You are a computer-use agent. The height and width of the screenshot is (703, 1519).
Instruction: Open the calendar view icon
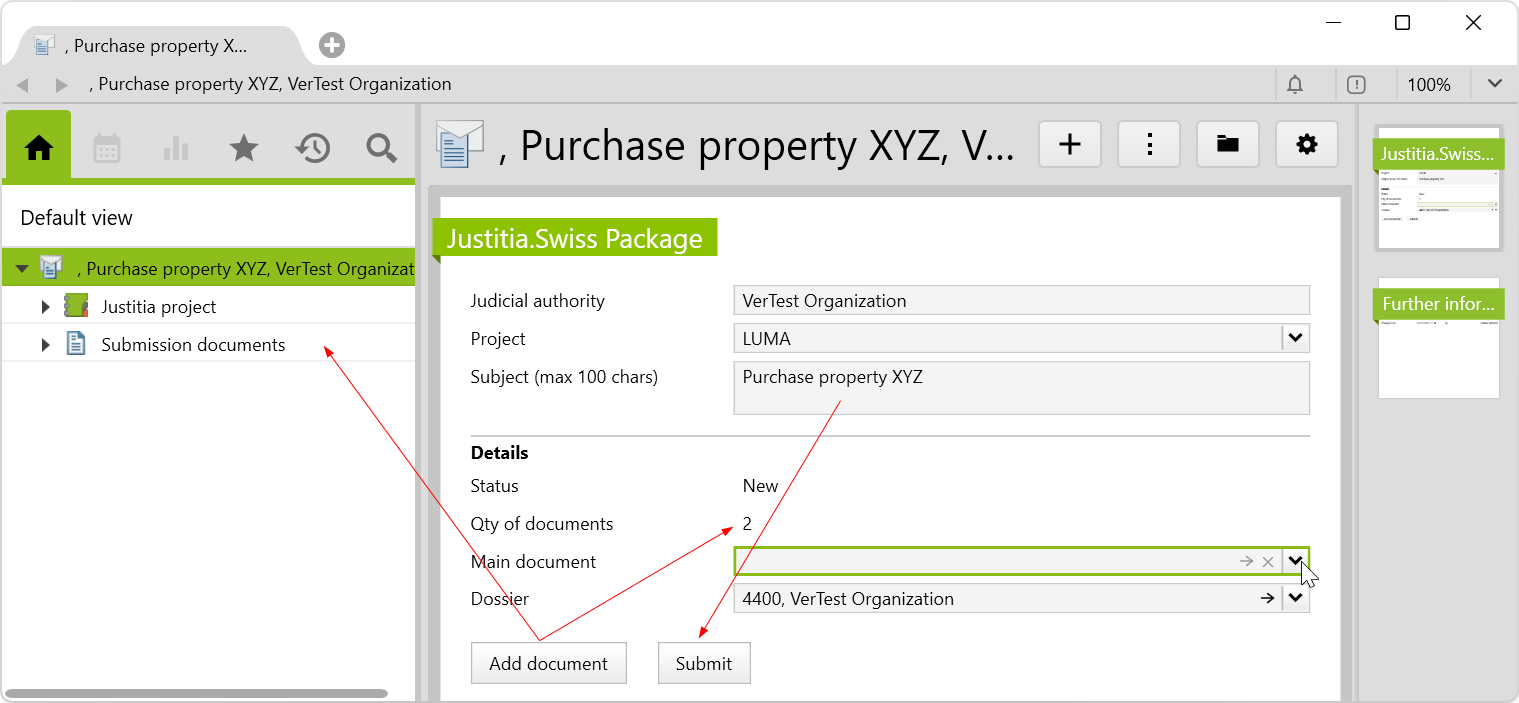(107, 148)
